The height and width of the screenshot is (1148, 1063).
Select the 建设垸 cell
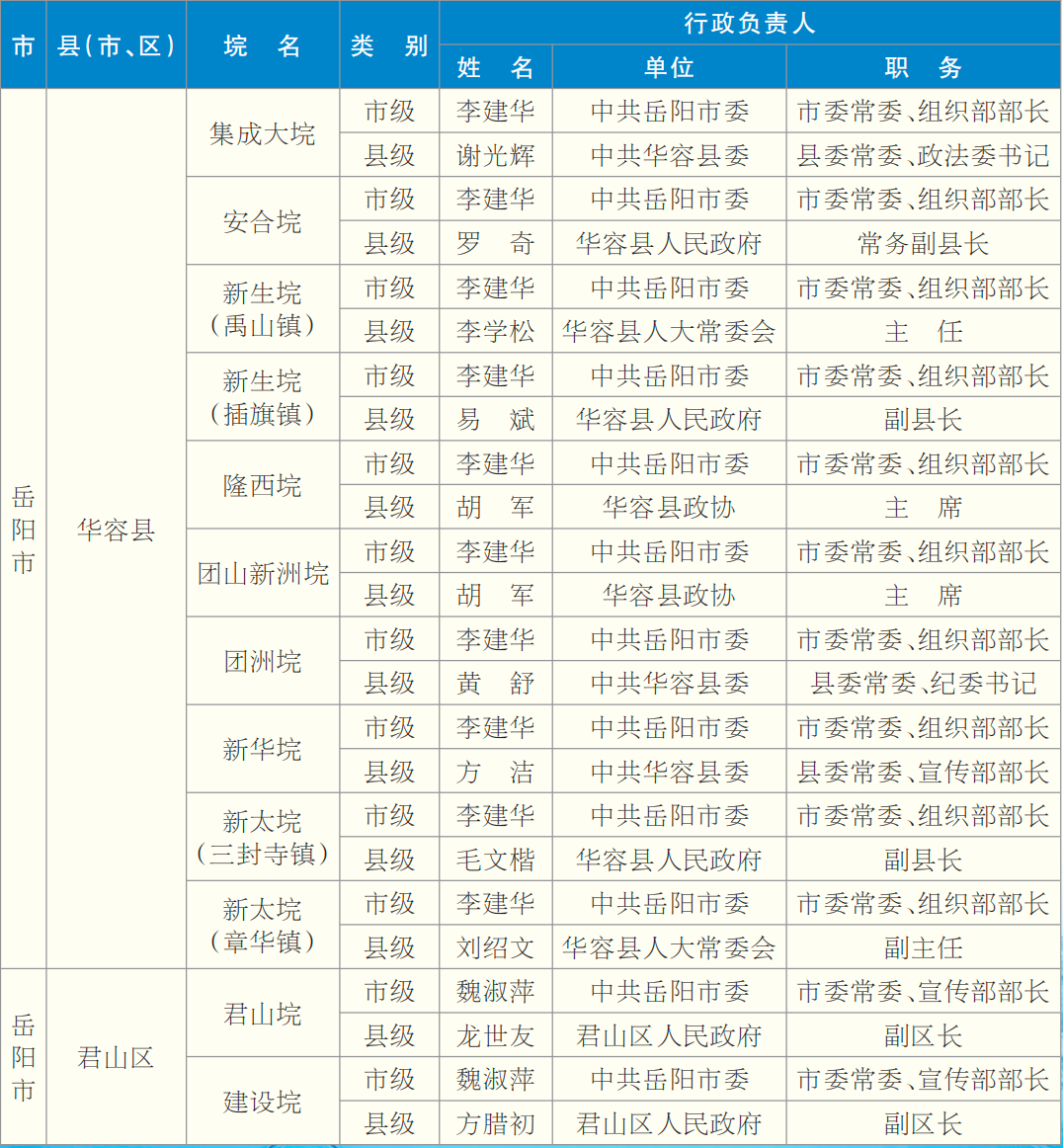click(263, 1102)
